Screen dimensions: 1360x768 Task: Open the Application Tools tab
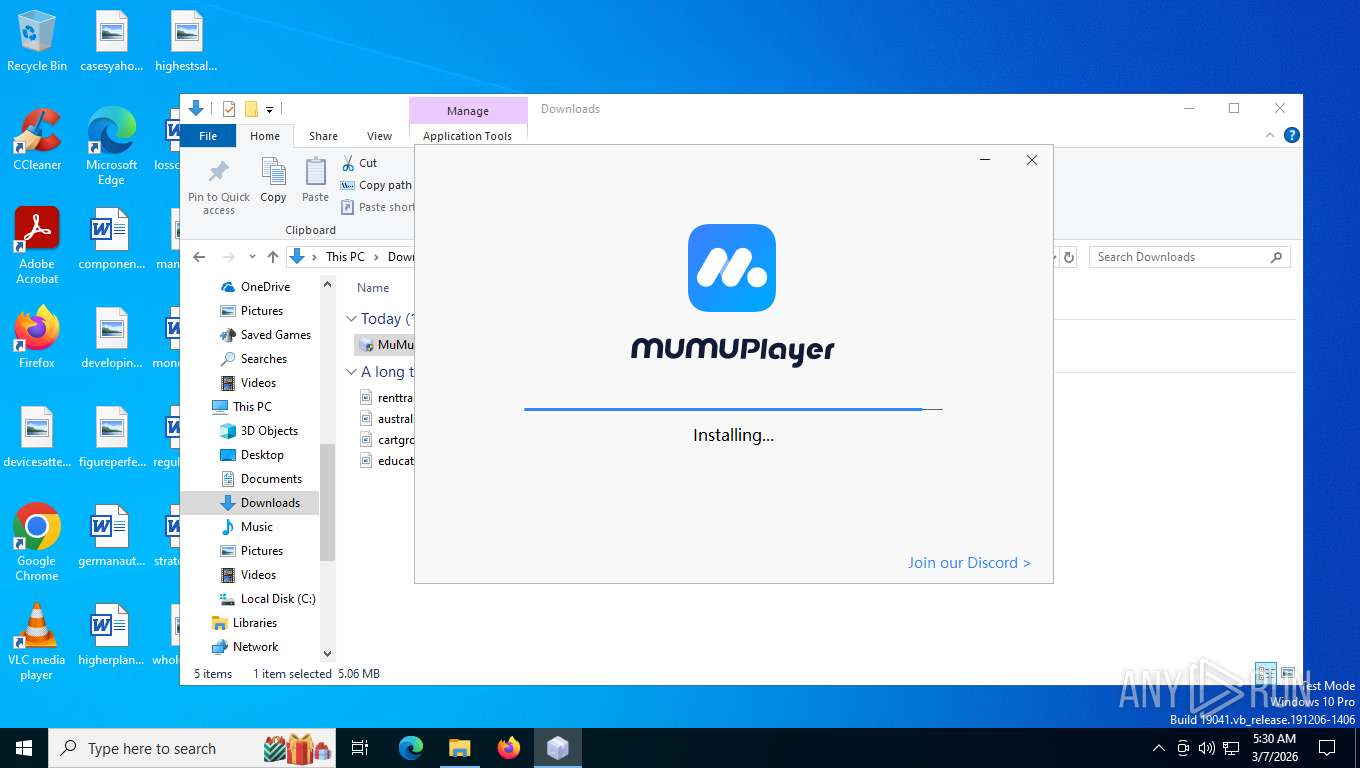(x=467, y=136)
